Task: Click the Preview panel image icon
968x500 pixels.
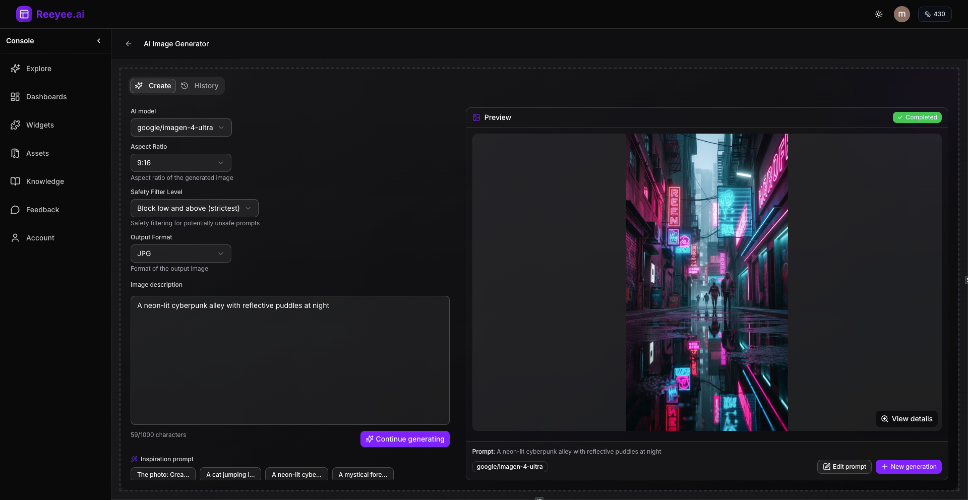Action: point(477,117)
